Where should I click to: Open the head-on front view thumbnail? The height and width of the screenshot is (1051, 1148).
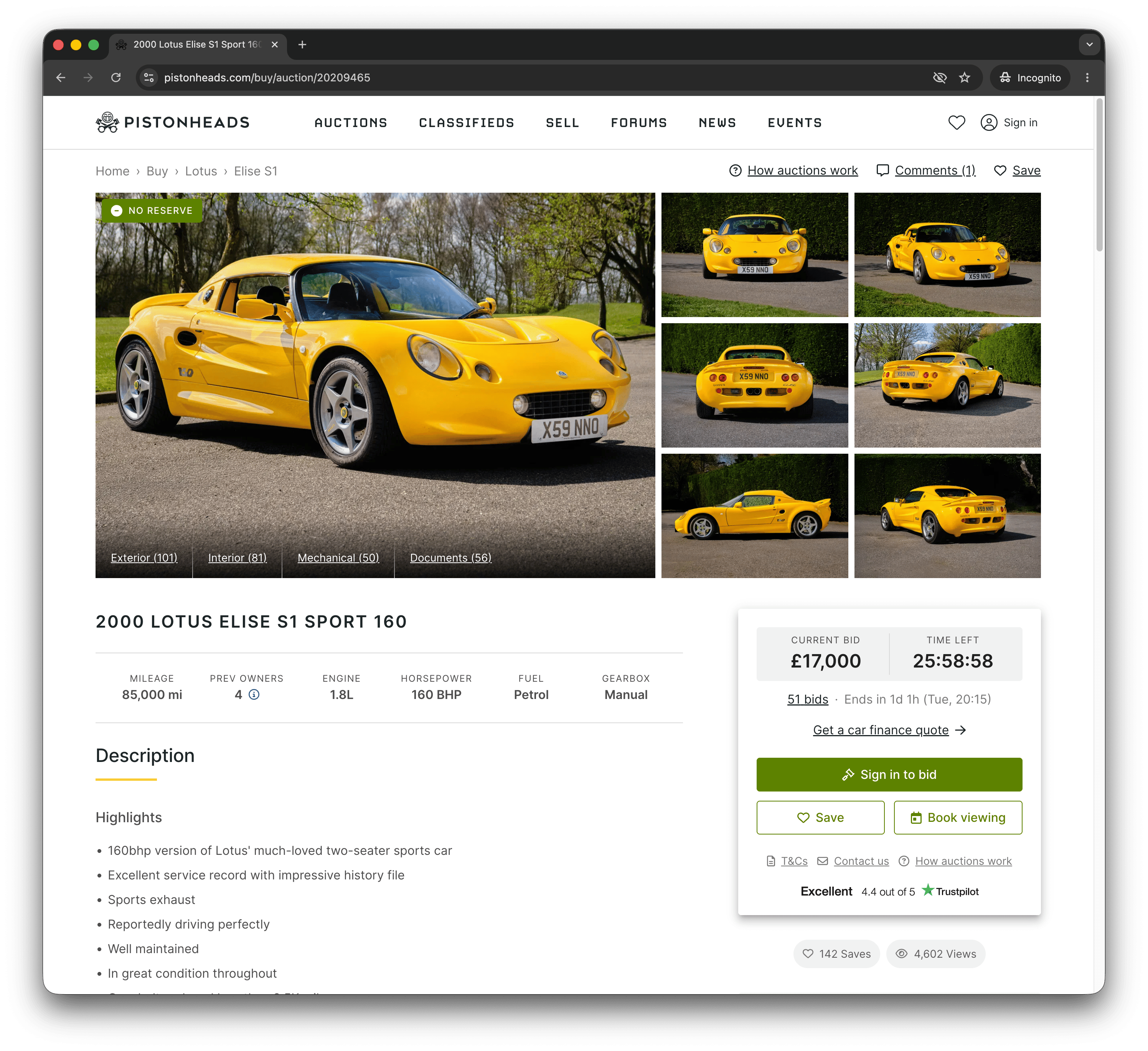(754, 254)
